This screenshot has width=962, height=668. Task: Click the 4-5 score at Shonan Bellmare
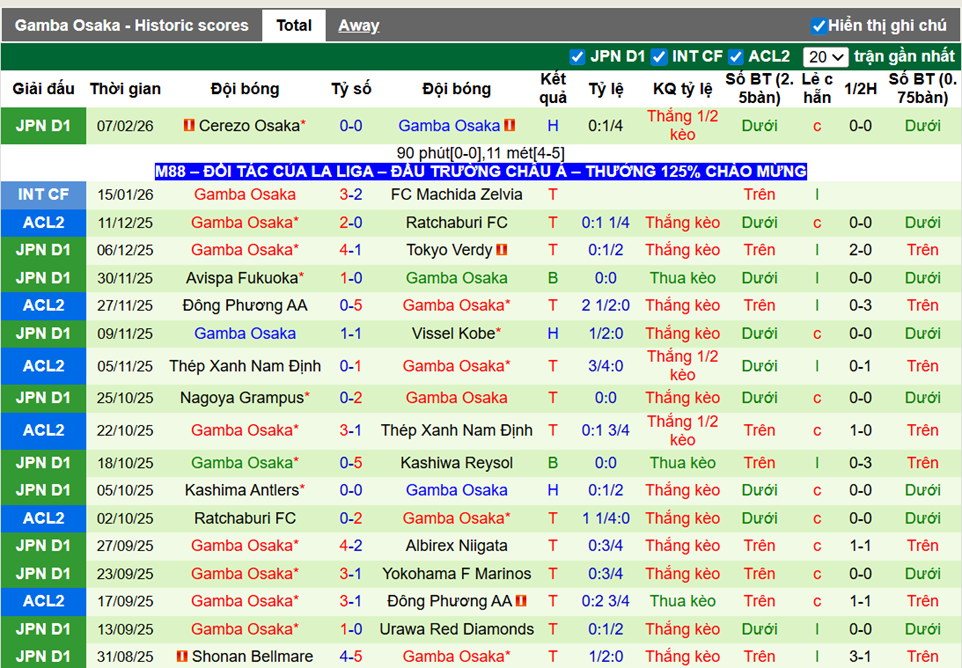coord(351,656)
